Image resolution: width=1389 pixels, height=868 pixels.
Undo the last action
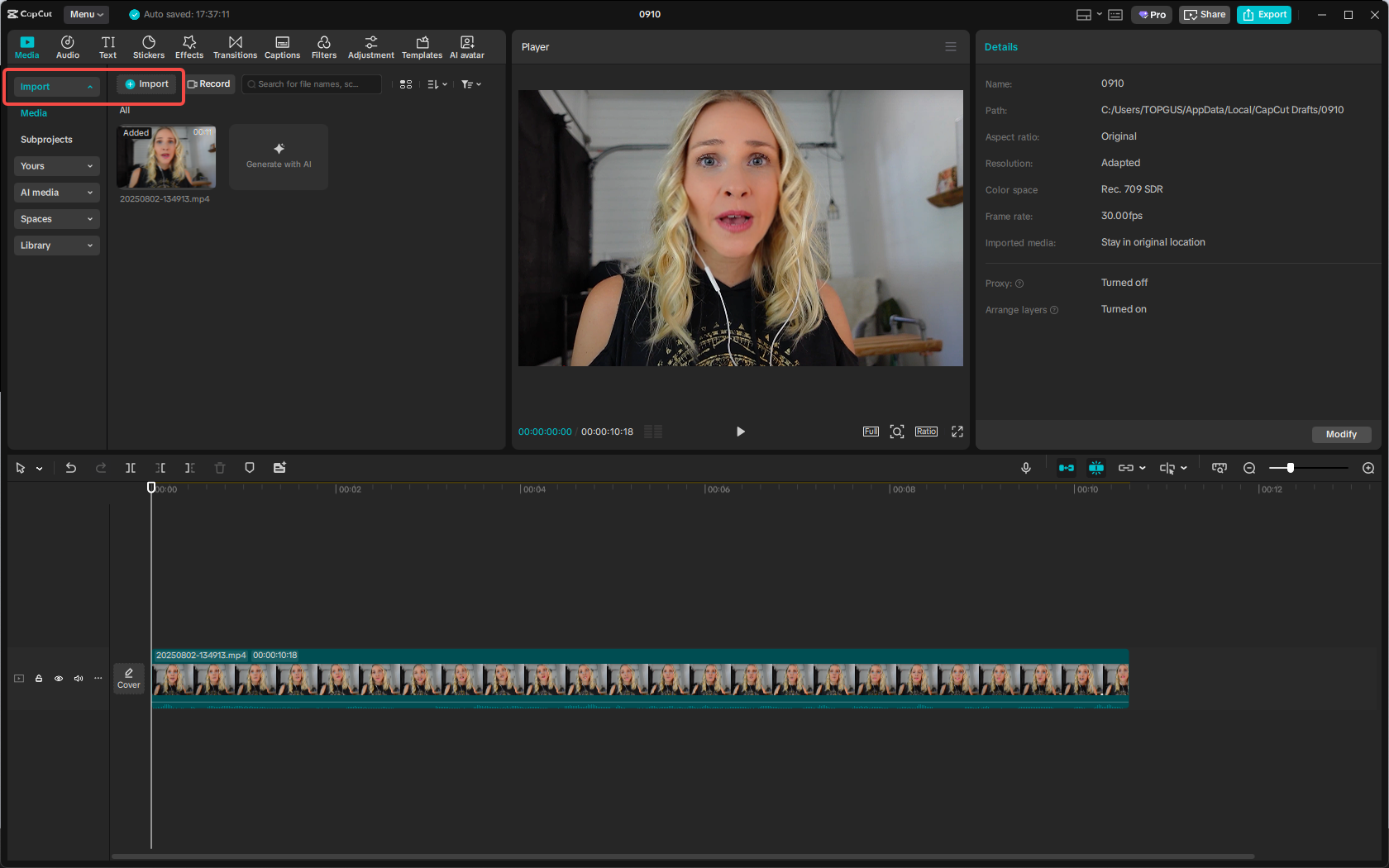pyautogui.click(x=71, y=468)
